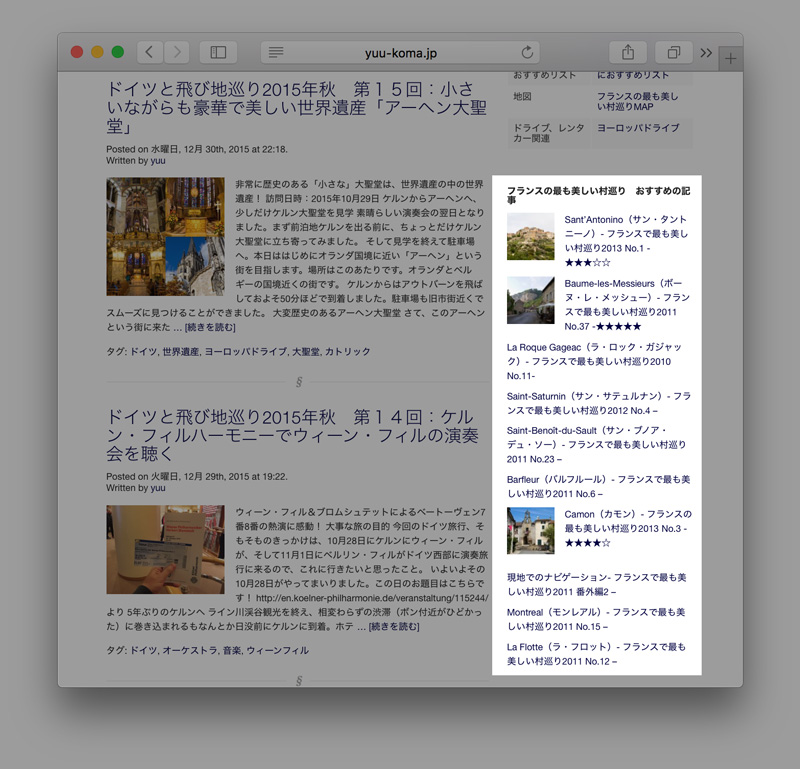Open a new tab with plus button
This screenshot has height=769, width=800.
(731, 59)
